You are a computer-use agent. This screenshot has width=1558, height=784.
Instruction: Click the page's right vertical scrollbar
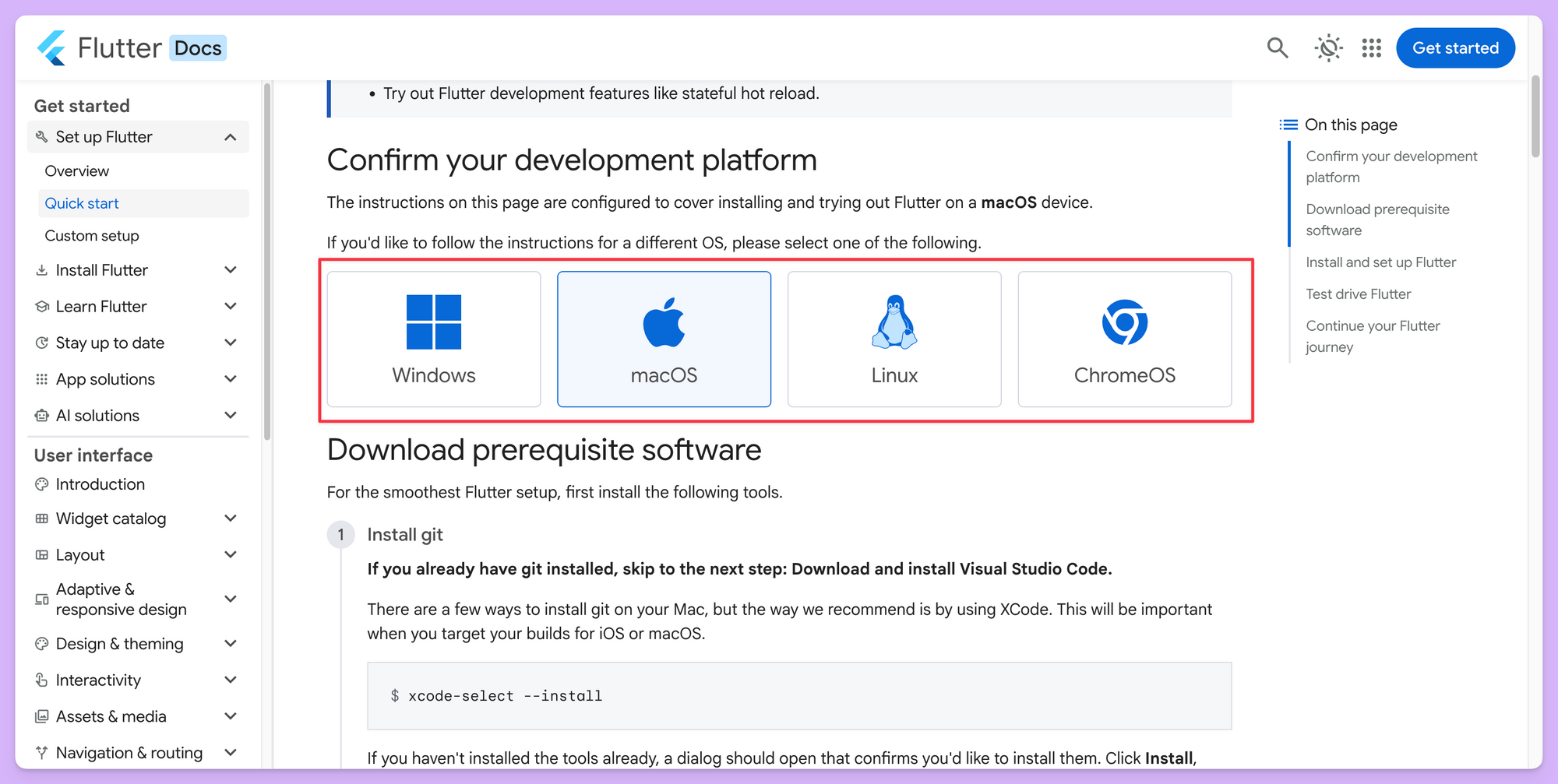(x=1535, y=117)
